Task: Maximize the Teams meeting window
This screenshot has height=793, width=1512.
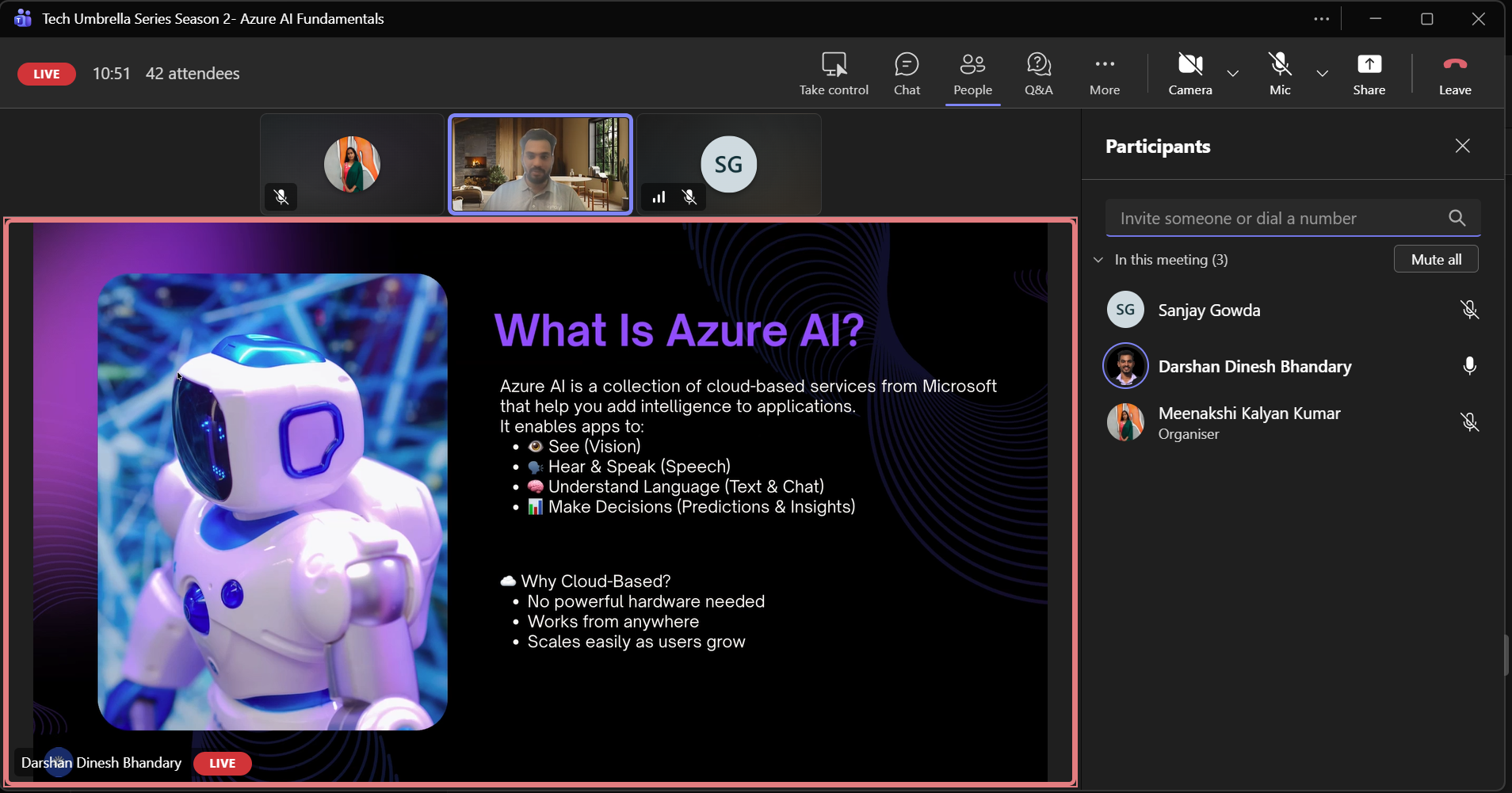Action: pos(1426,18)
